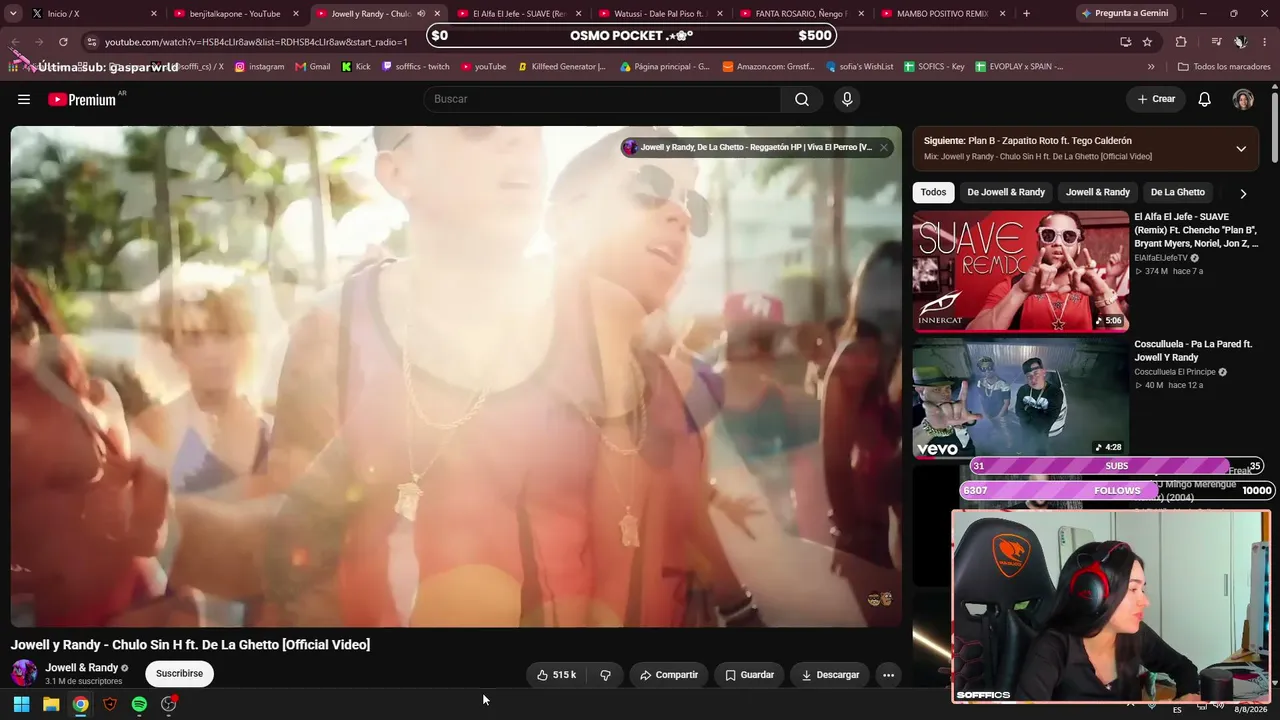
Task: Open the El Alfa El Jefe SUAVE title
Action: click(x=1196, y=230)
